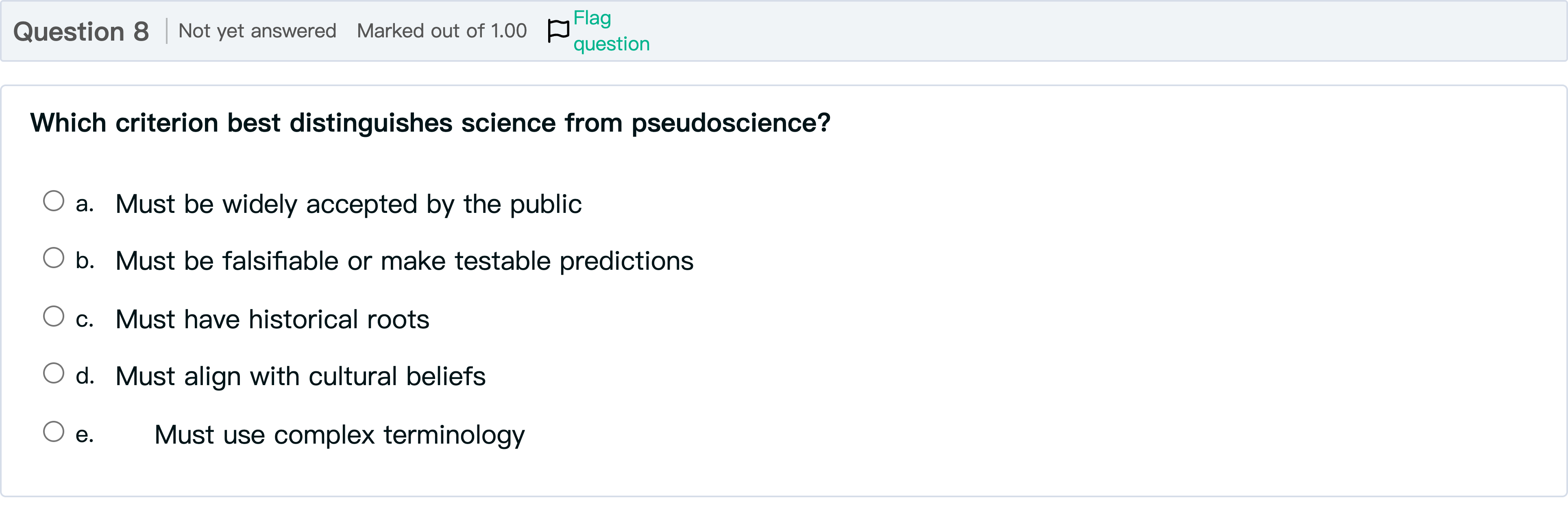This screenshot has height=520, width=1568.
Task: Choose the radio circle for option b
Action: [54, 258]
